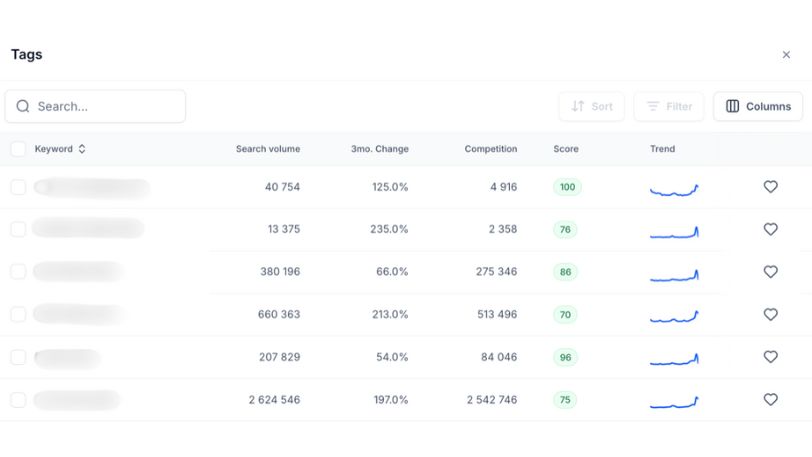Favorite the keyword with score 96
The image size is (812, 457).
tap(770, 357)
